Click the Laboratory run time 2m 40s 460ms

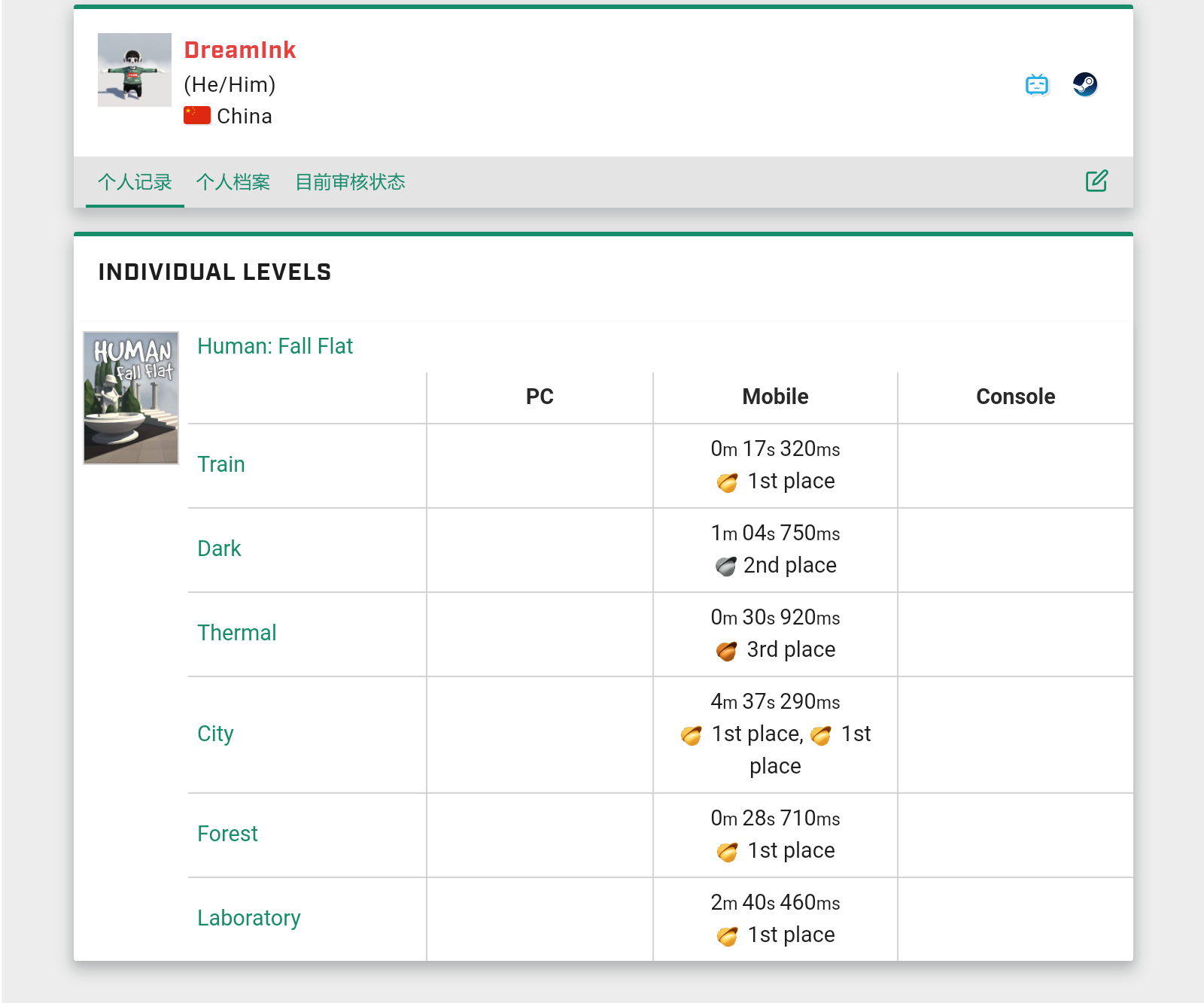(x=775, y=902)
